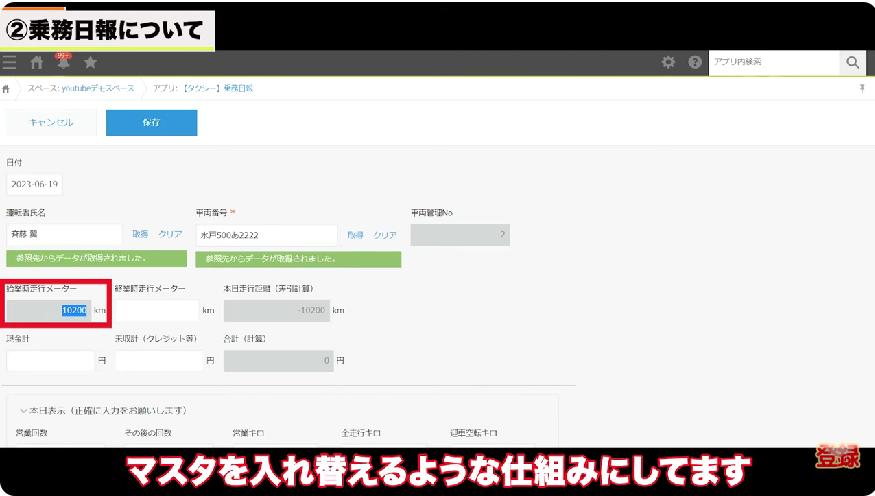Open the hamburger navigation menu

(10, 62)
